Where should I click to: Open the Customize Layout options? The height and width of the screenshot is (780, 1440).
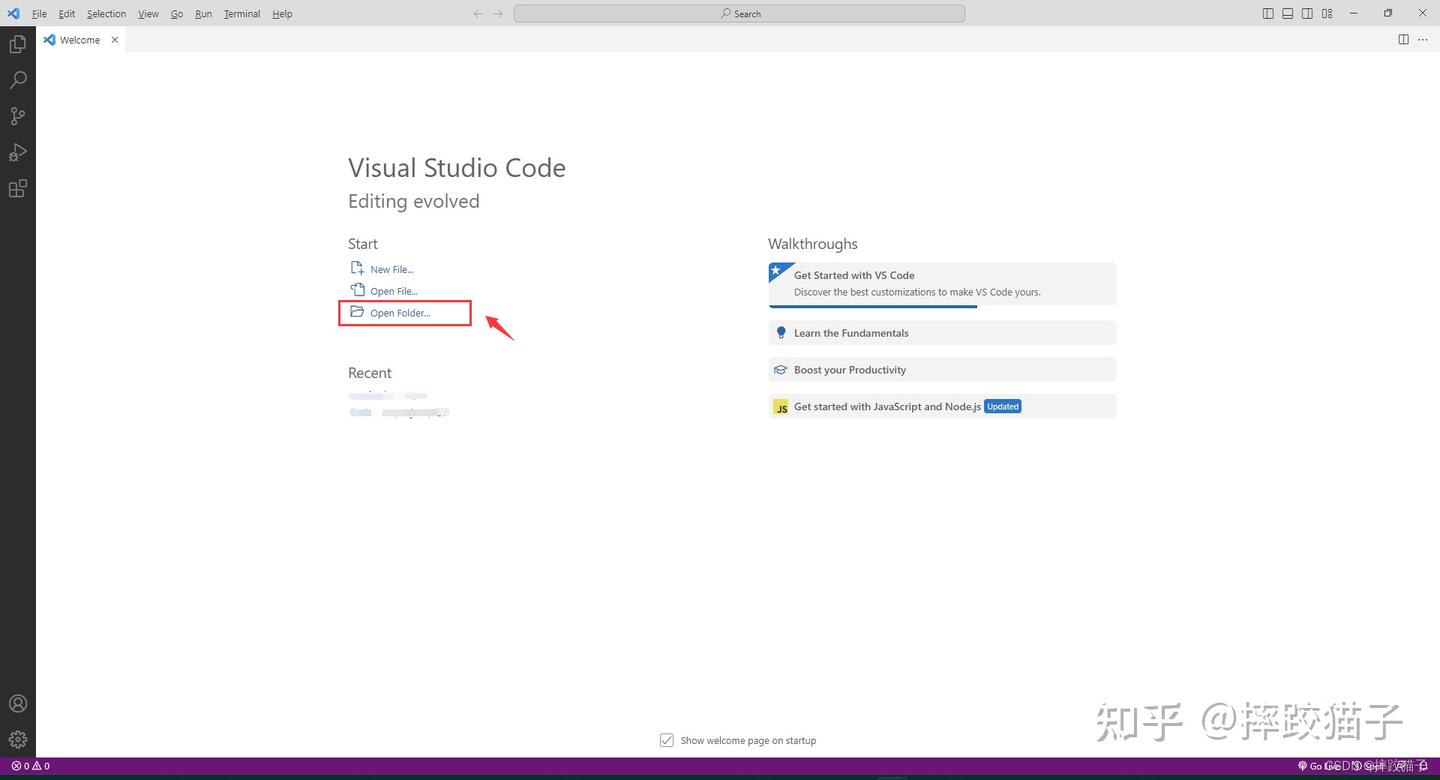(x=1327, y=14)
